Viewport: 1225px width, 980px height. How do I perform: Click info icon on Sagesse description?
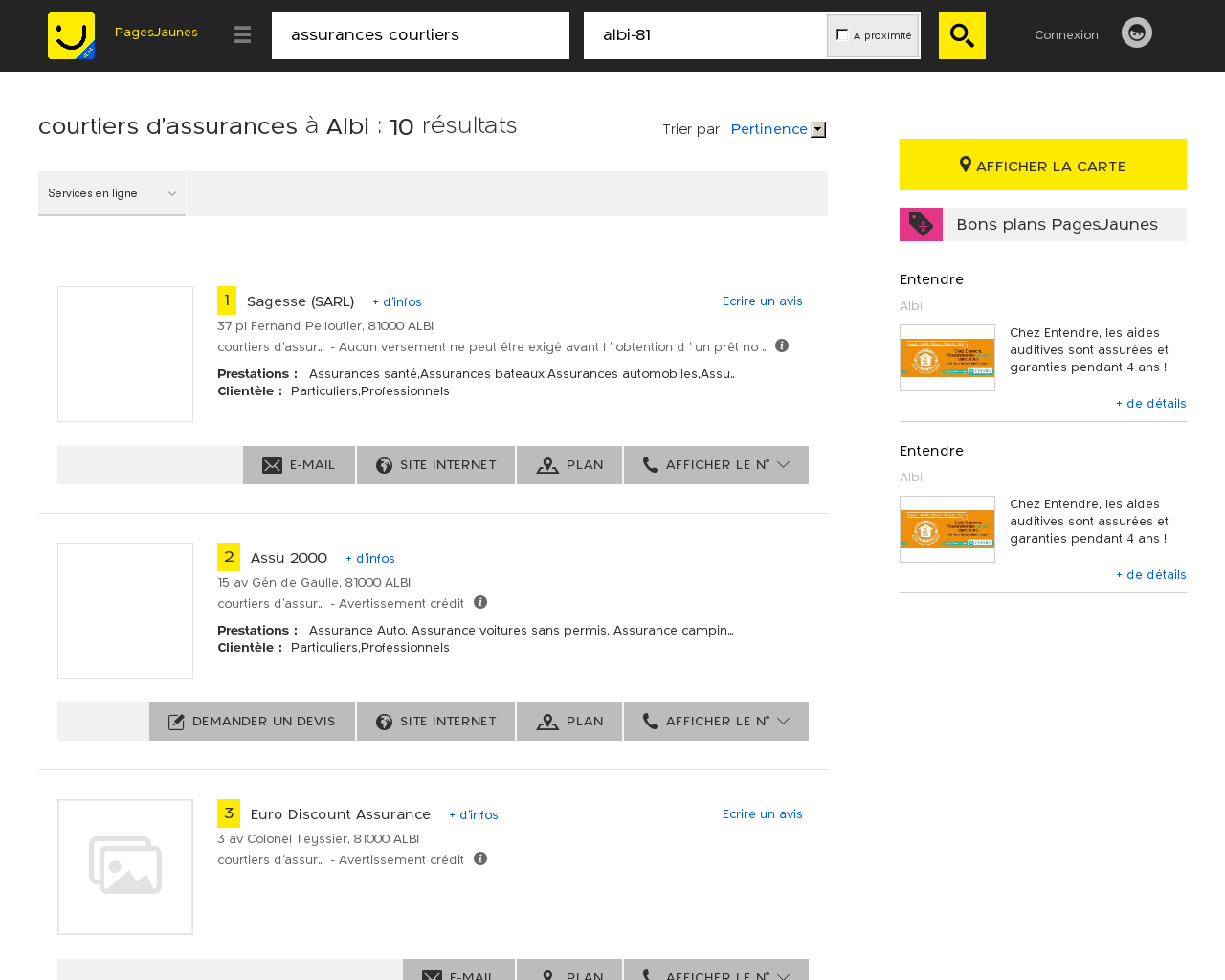pyautogui.click(x=782, y=345)
